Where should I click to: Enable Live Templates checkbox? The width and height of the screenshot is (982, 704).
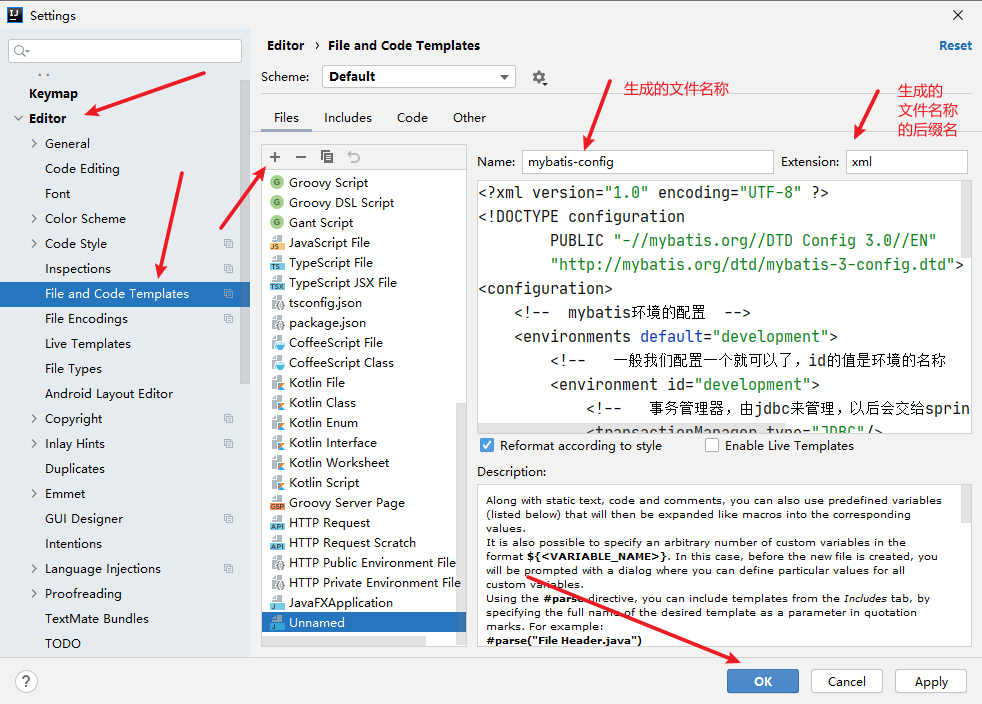click(711, 445)
